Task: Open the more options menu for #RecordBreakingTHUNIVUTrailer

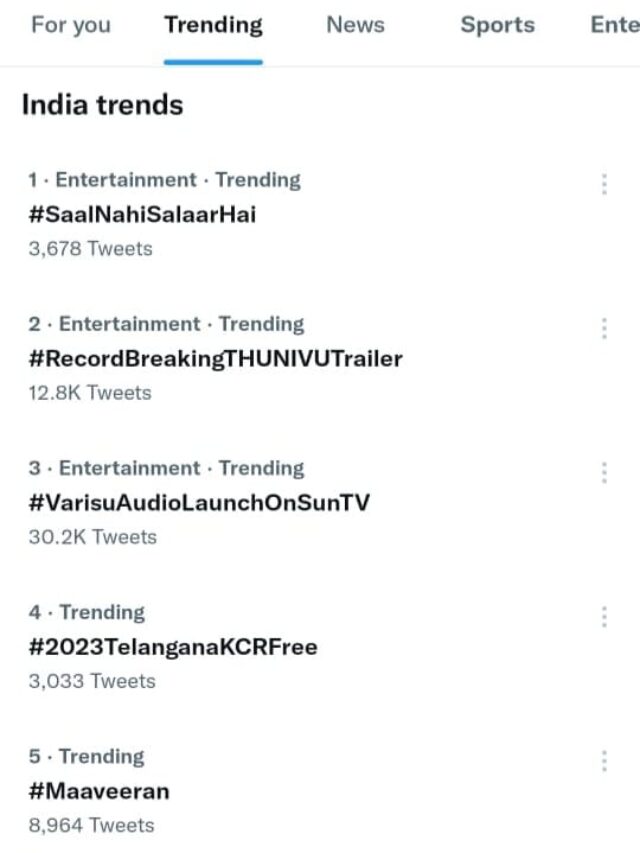Action: [x=604, y=330]
